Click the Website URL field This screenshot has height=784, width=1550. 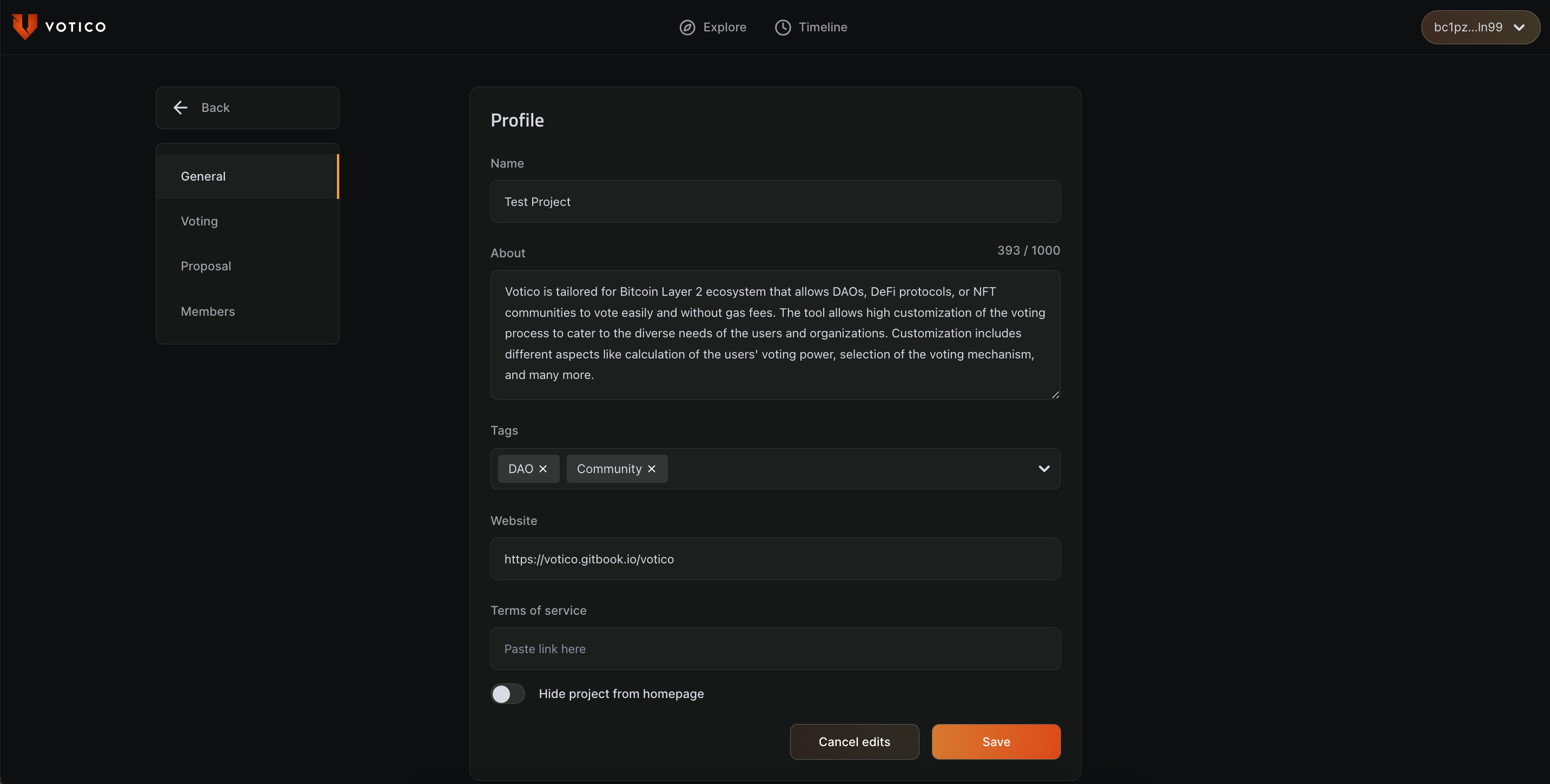pos(775,559)
